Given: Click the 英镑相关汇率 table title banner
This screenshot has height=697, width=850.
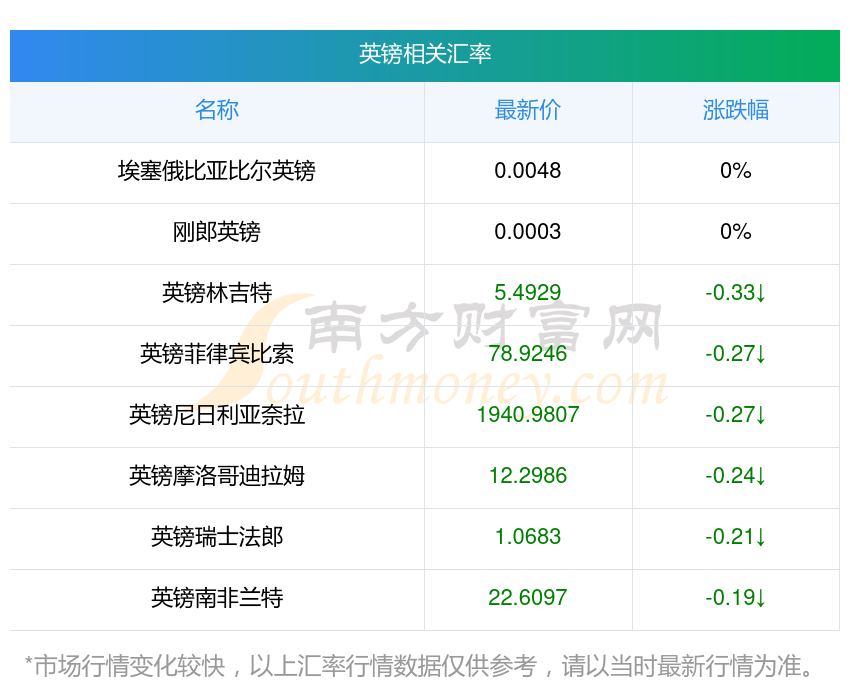Looking at the screenshot, I should click(x=425, y=54).
